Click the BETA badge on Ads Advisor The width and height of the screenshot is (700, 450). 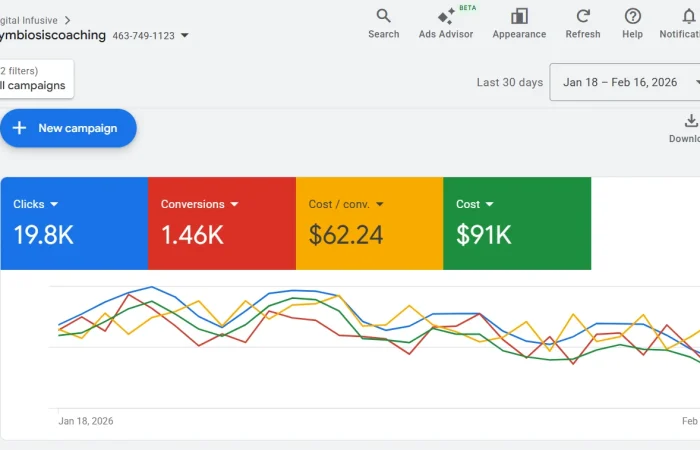point(467,7)
